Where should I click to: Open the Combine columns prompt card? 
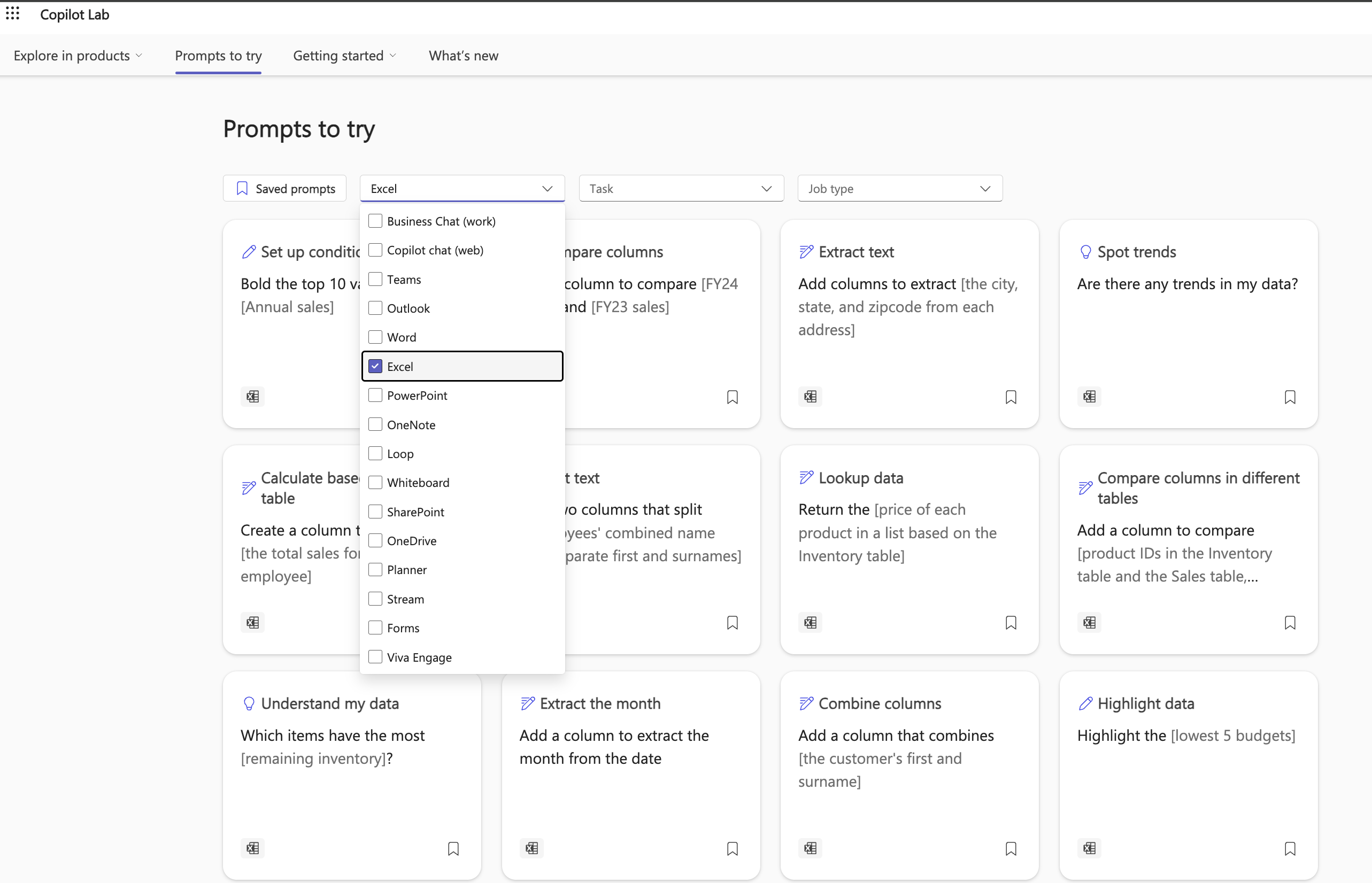coord(909,775)
